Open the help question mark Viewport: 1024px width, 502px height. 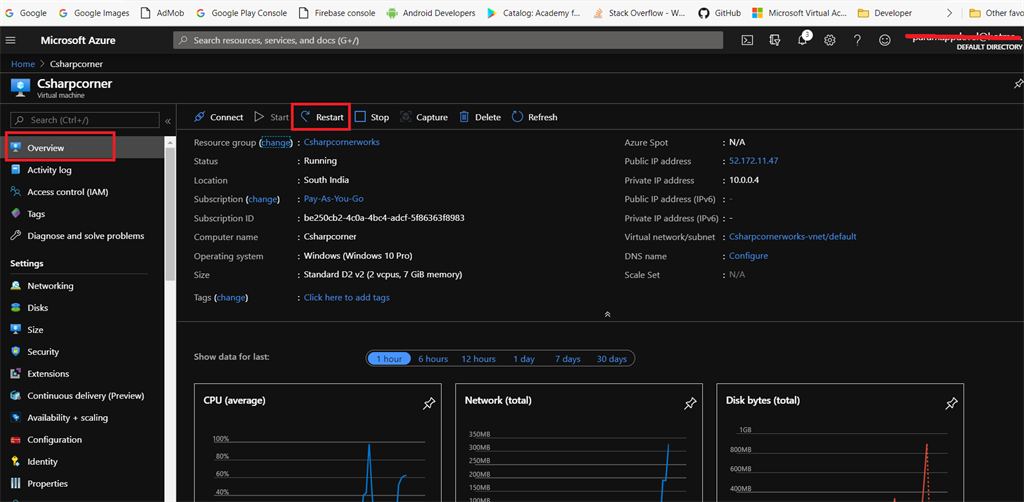pyautogui.click(x=857, y=40)
